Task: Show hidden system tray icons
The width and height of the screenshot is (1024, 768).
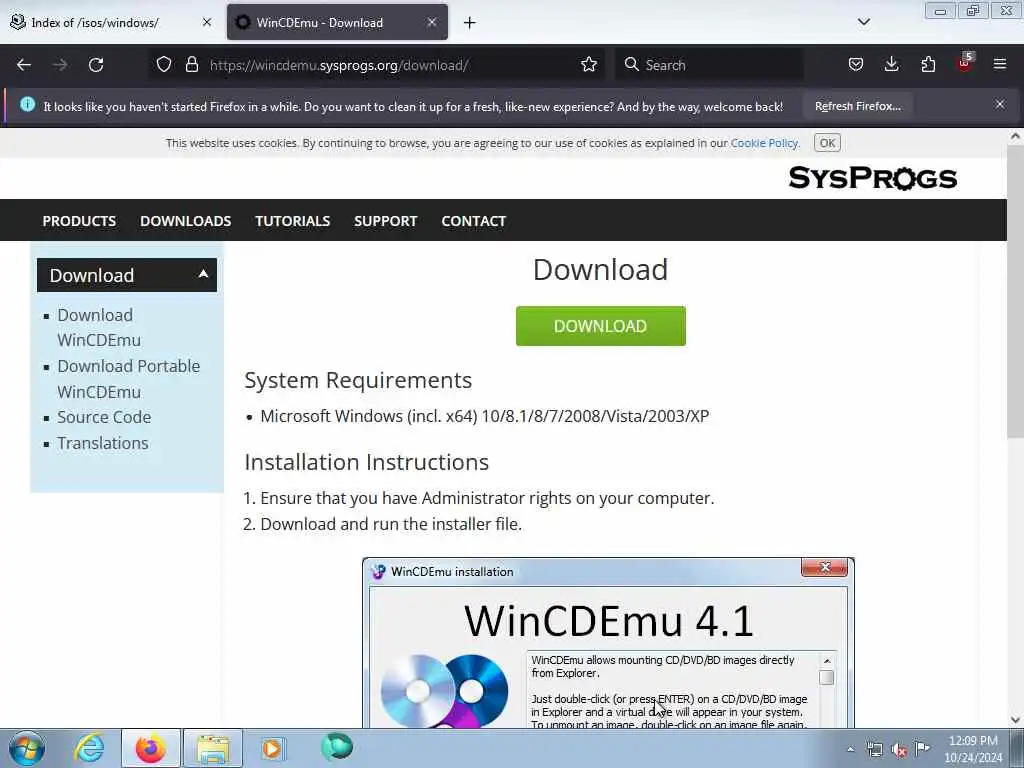Action: point(850,749)
